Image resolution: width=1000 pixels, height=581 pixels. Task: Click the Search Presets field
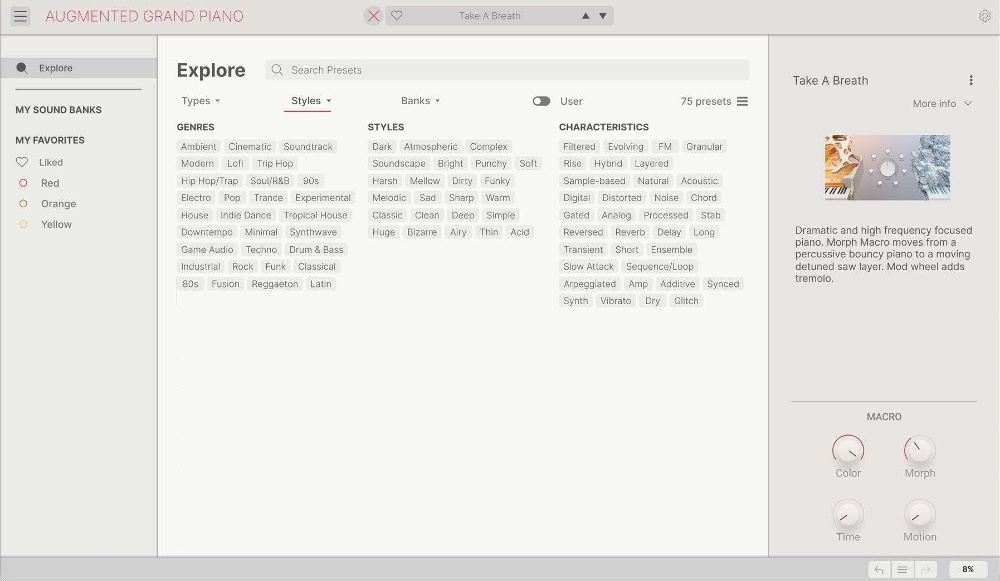coord(510,70)
